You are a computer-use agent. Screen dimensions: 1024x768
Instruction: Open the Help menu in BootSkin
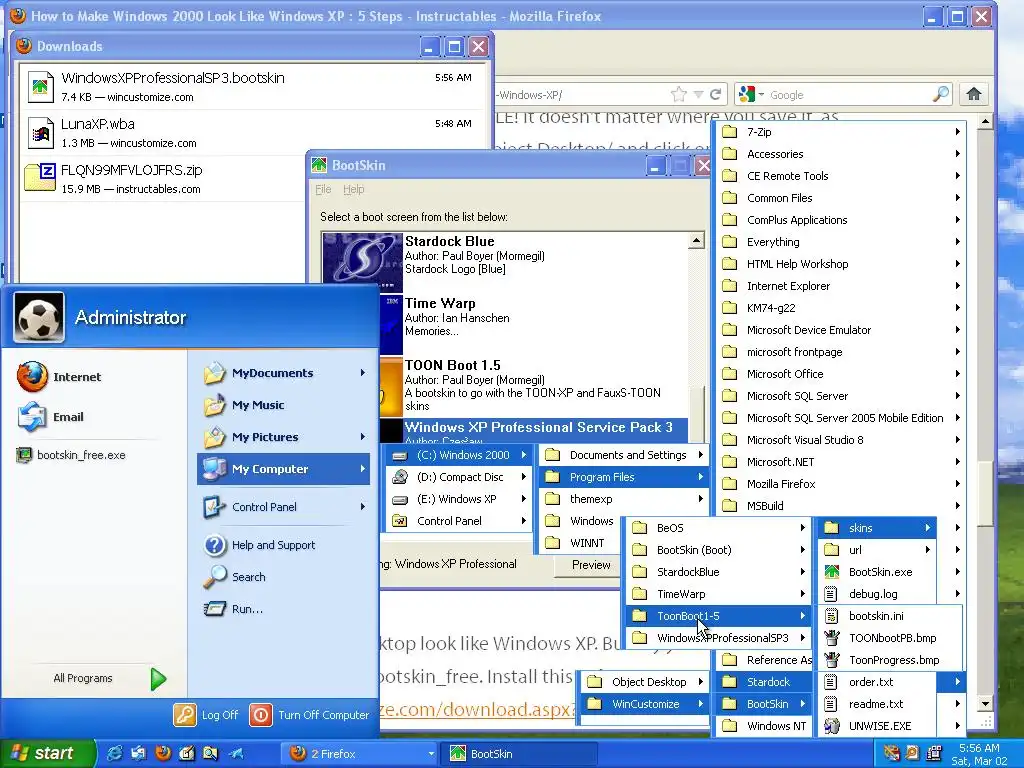(x=353, y=189)
